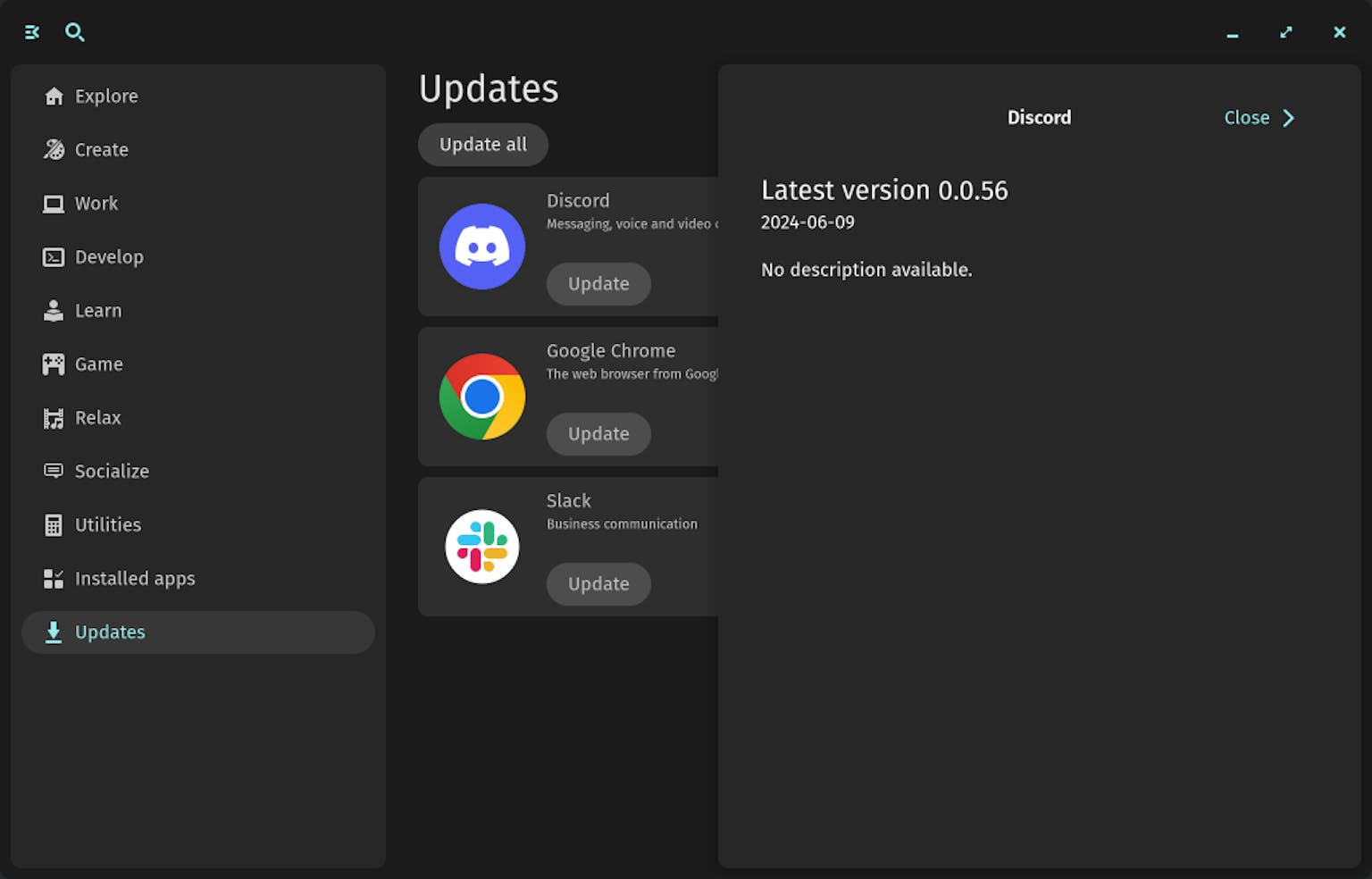Image resolution: width=1372 pixels, height=879 pixels.
Task: Select the Create category in sidebar
Action: pyautogui.click(x=101, y=149)
